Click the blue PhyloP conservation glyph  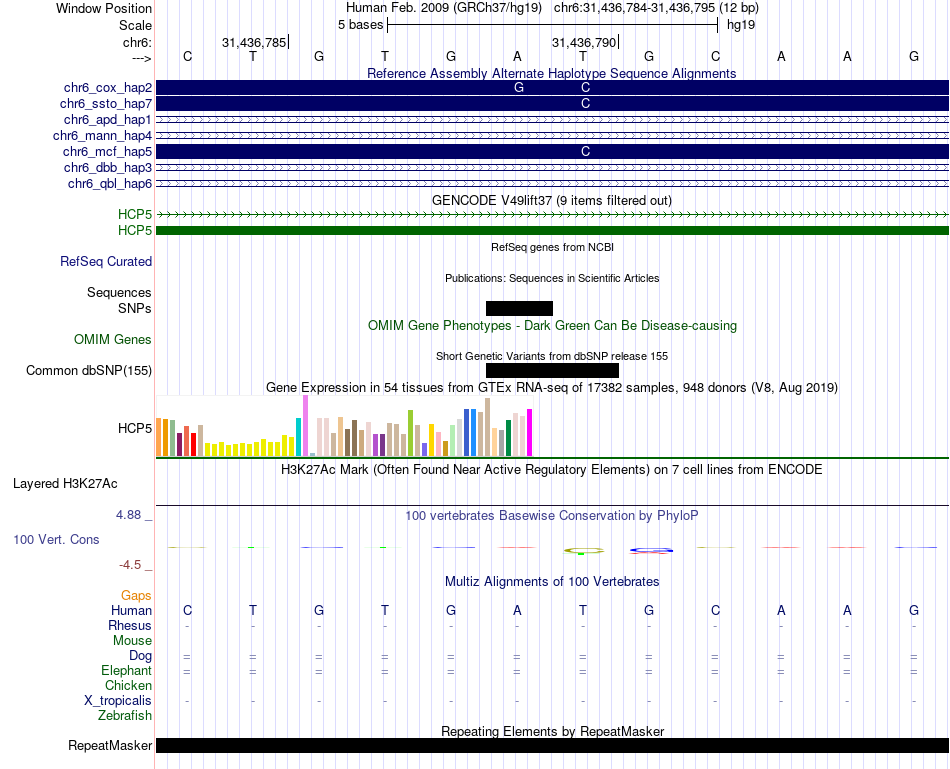tap(651, 551)
